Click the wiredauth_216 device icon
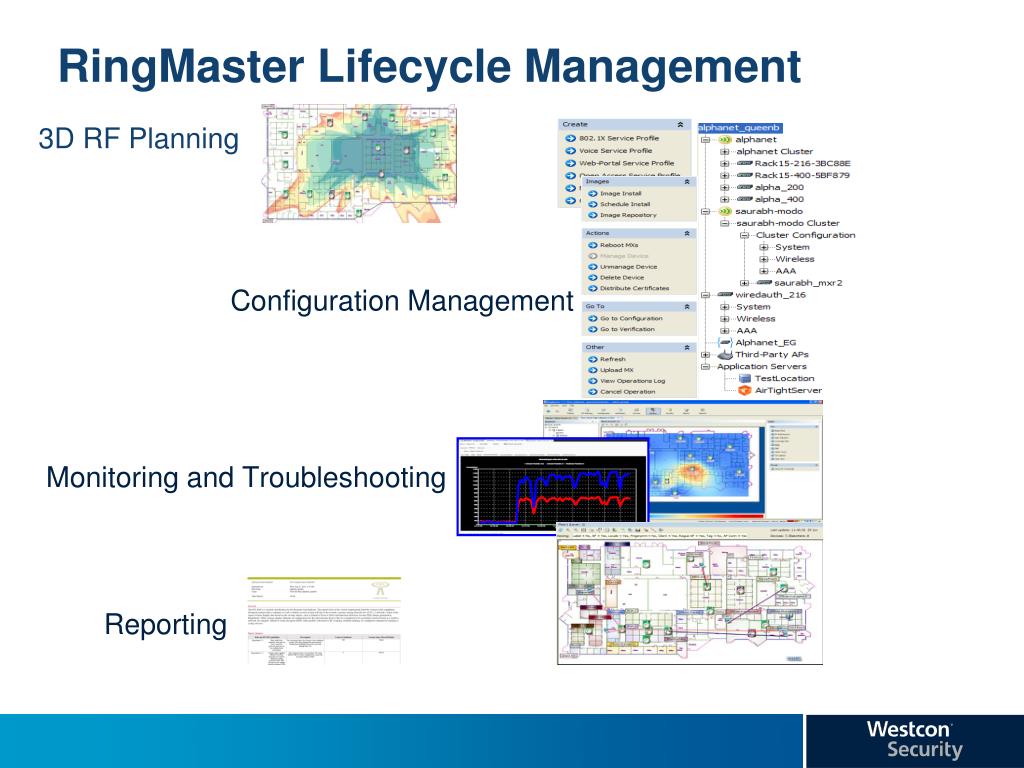Viewport: 1024px width, 768px height. click(724, 295)
